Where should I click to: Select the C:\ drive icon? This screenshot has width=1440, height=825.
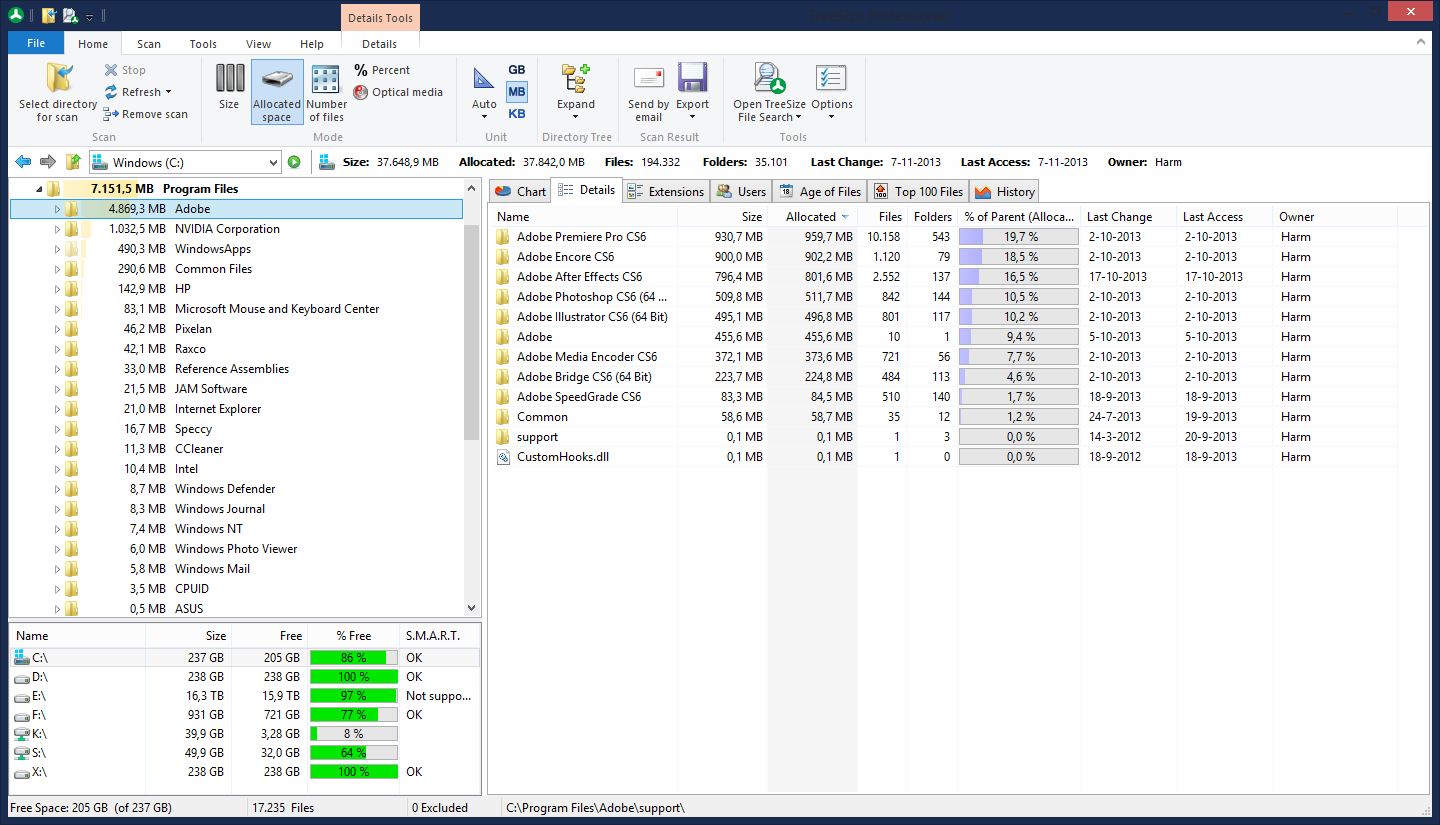coord(22,657)
